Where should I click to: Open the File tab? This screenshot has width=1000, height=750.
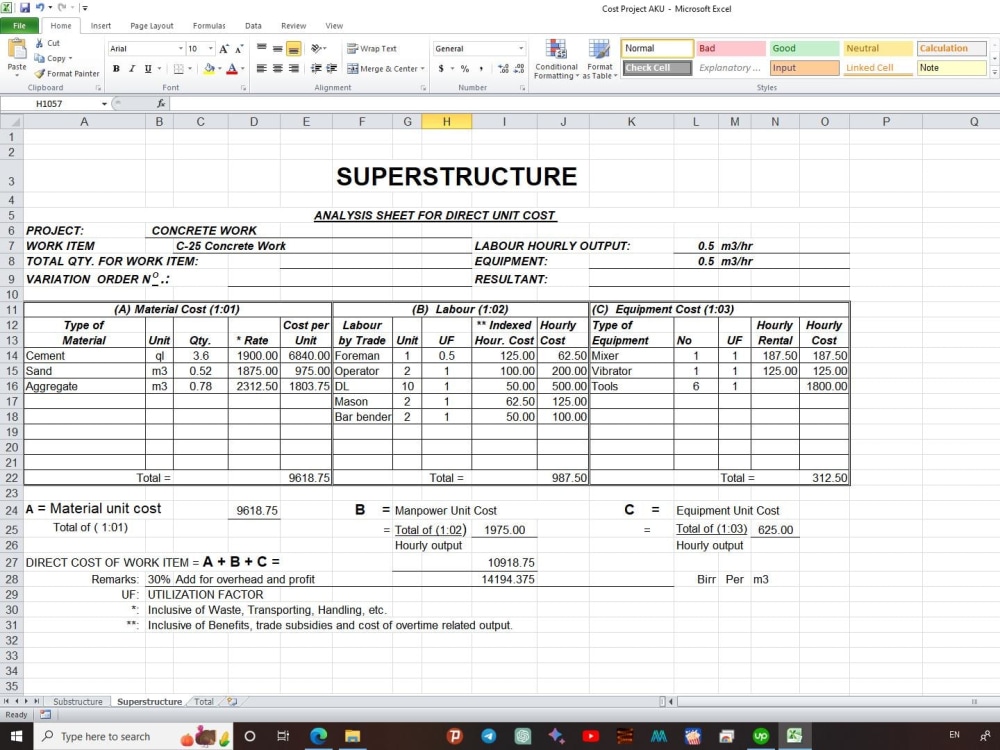point(19,26)
